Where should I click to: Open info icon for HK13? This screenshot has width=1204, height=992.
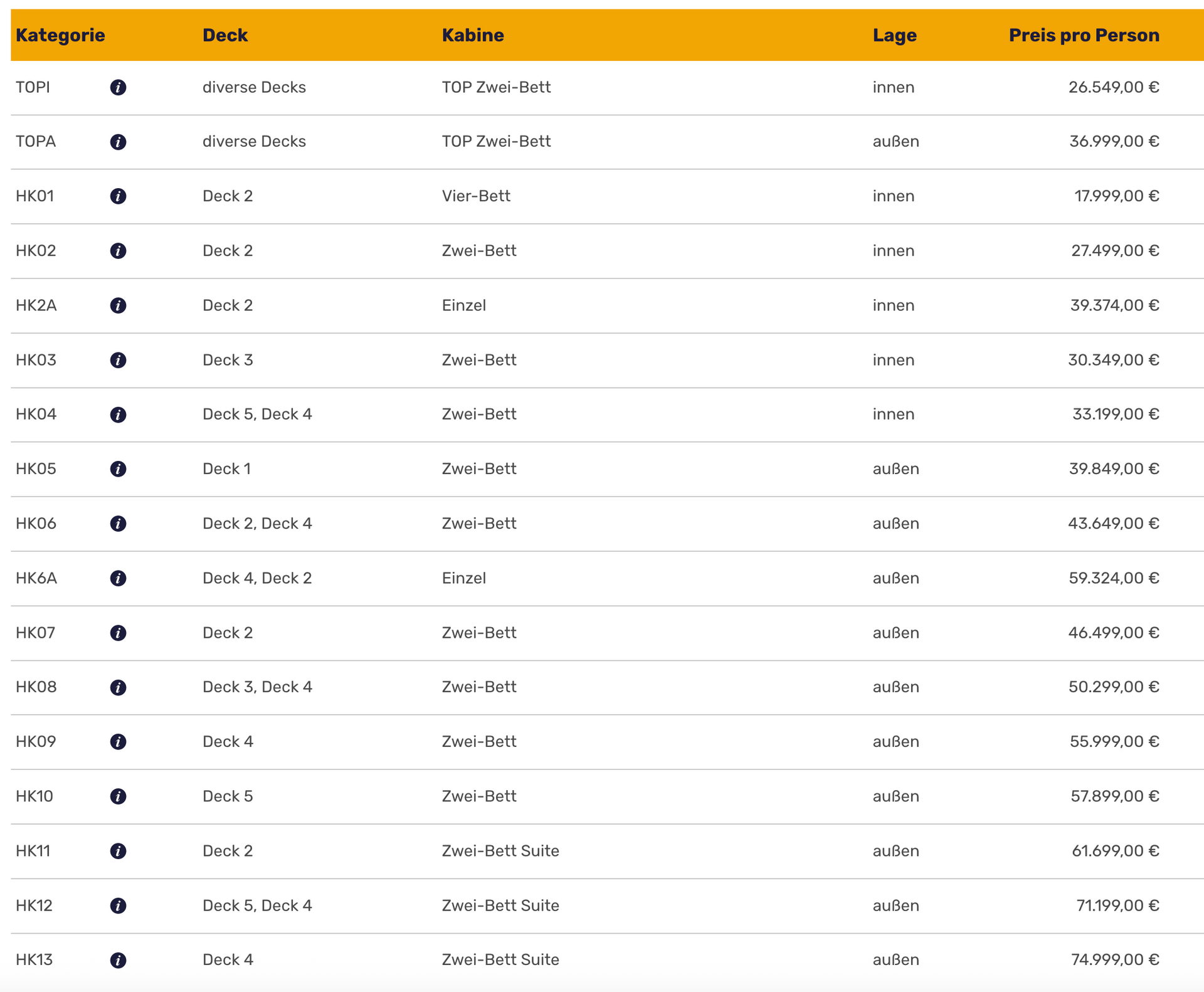(x=118, y=960)
